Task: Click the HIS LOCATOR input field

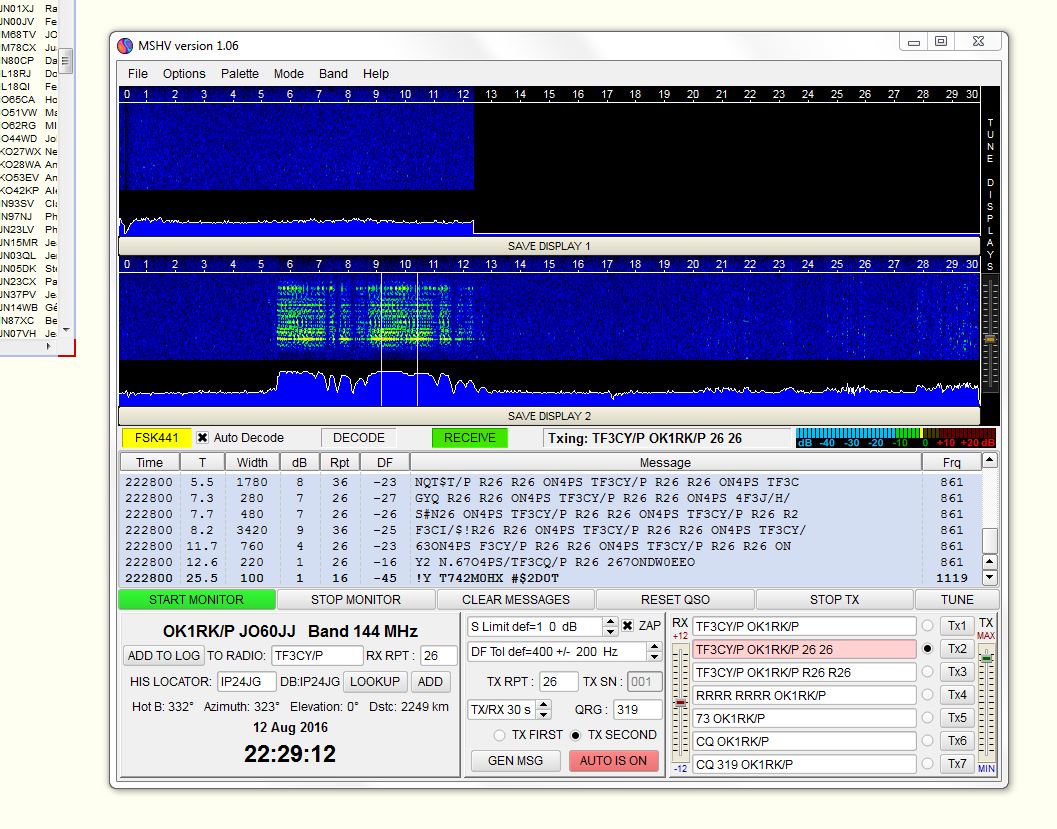Action: click(x=247, y=681)
